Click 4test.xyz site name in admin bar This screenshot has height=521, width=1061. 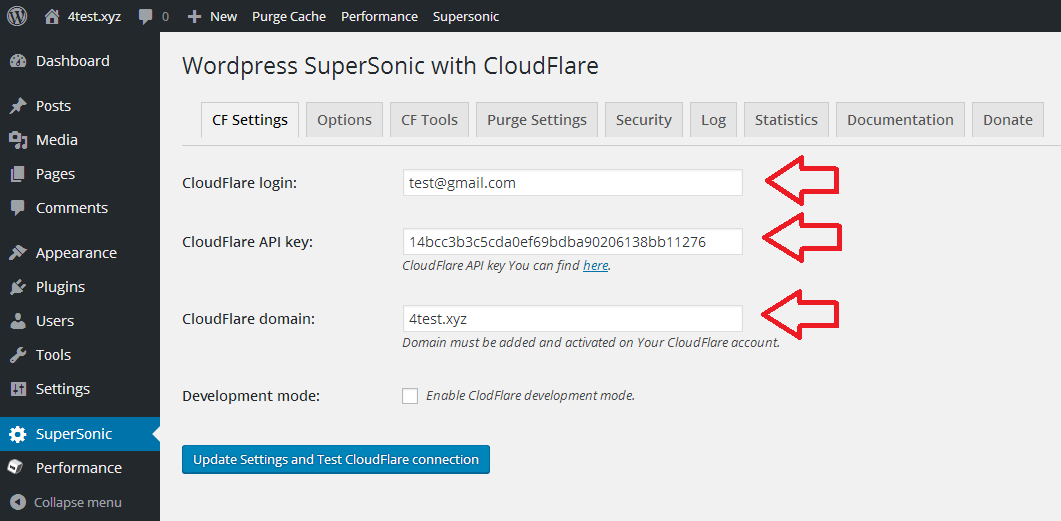[94, 17]
